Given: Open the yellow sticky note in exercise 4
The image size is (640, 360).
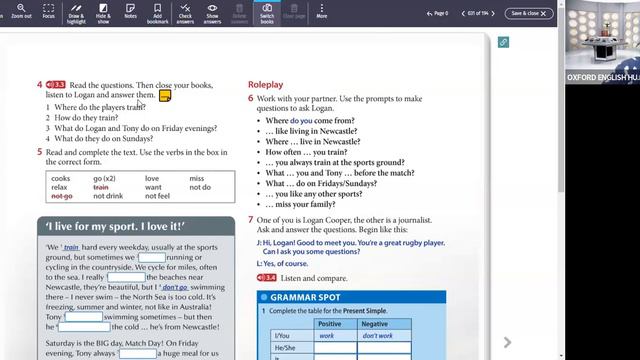Looking at the screenshot, I should 165,96.
